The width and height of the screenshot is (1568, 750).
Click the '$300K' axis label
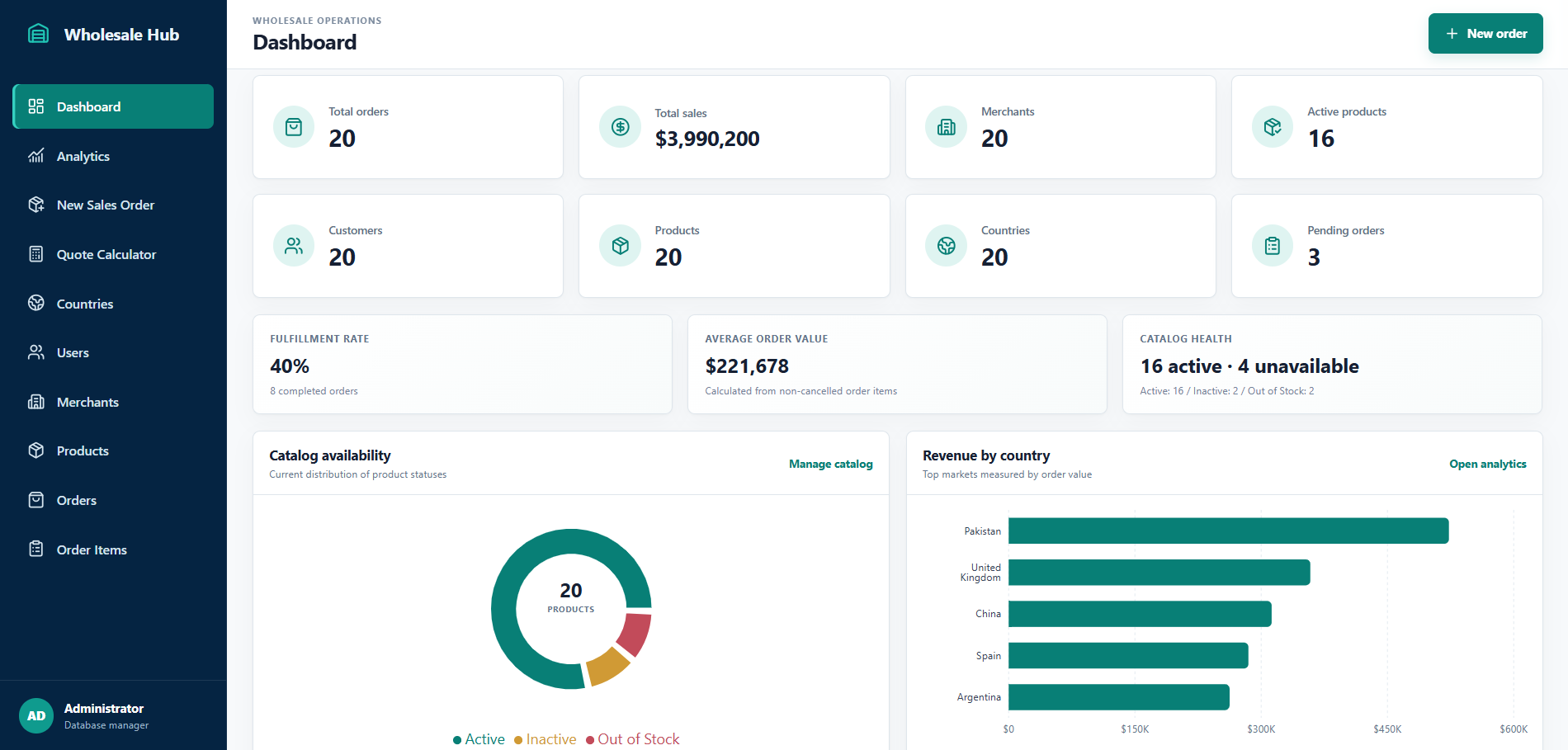1261,729
